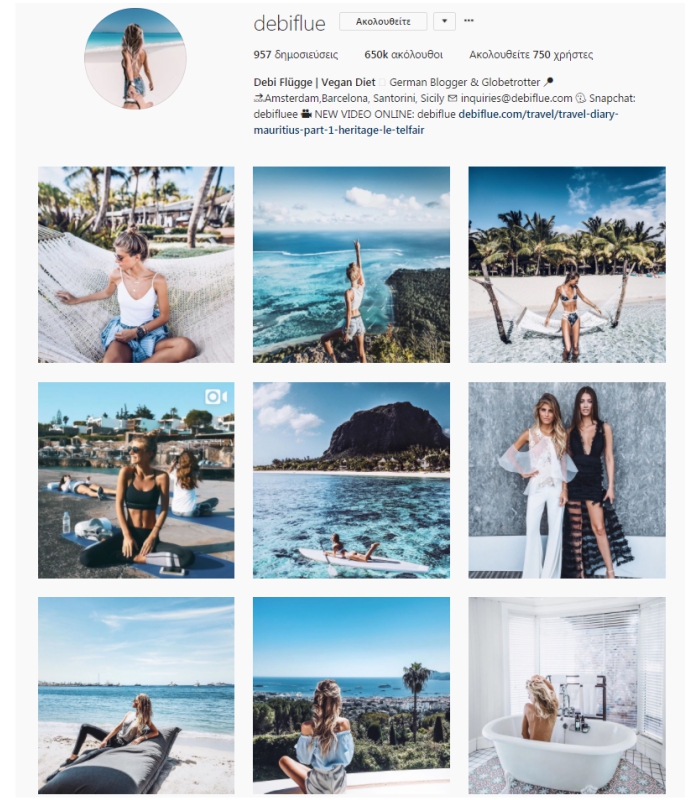Click the video camera icon on post
The image size is (700, 800).
[x=216, y=396]
